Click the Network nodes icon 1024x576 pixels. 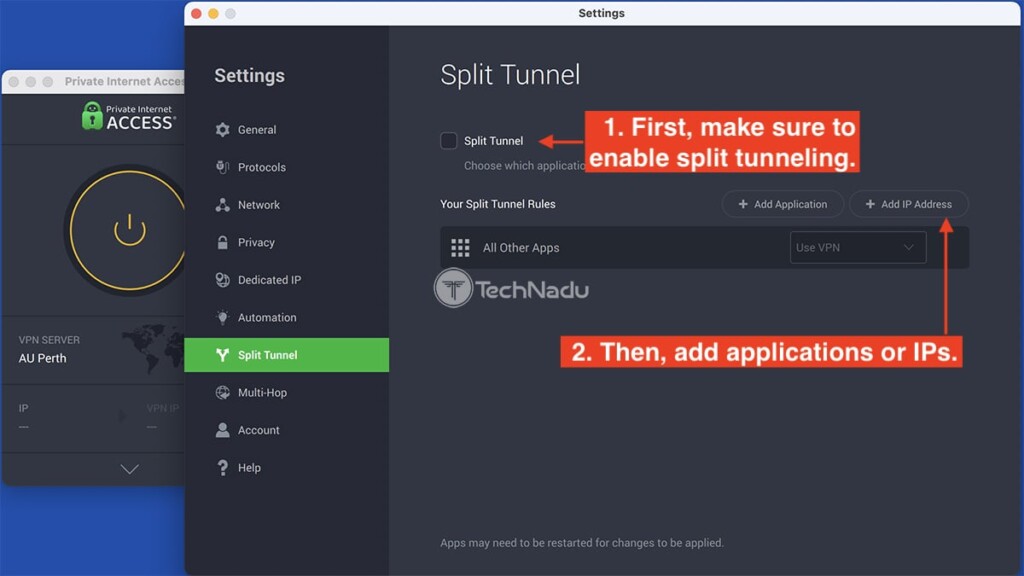(222, 204)
